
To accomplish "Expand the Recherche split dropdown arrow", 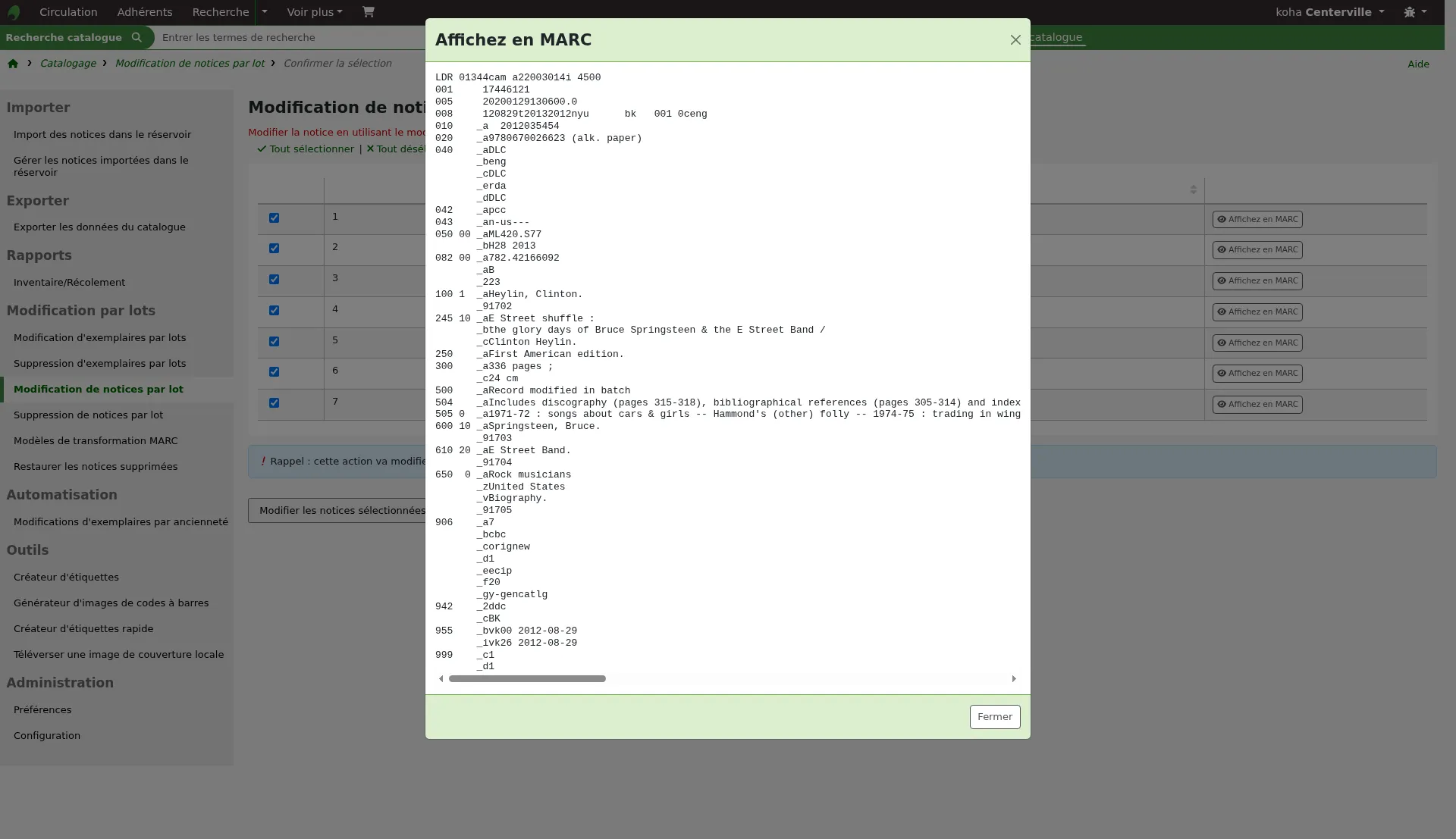I will [x=264, y=12].
